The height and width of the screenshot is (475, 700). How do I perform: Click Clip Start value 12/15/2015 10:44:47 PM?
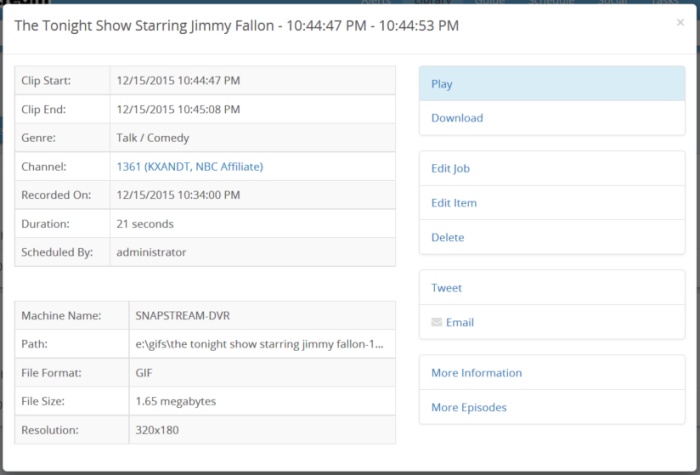[178, 81]
